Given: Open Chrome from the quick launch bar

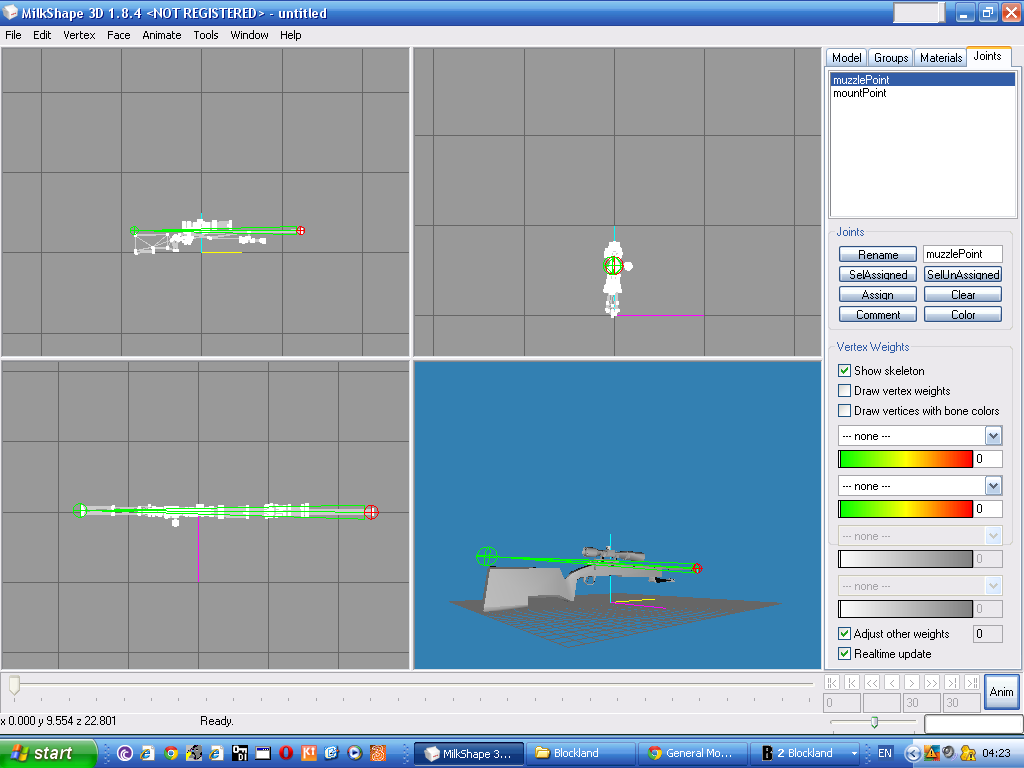Looking at the screenshot, I should coord(171,753).
